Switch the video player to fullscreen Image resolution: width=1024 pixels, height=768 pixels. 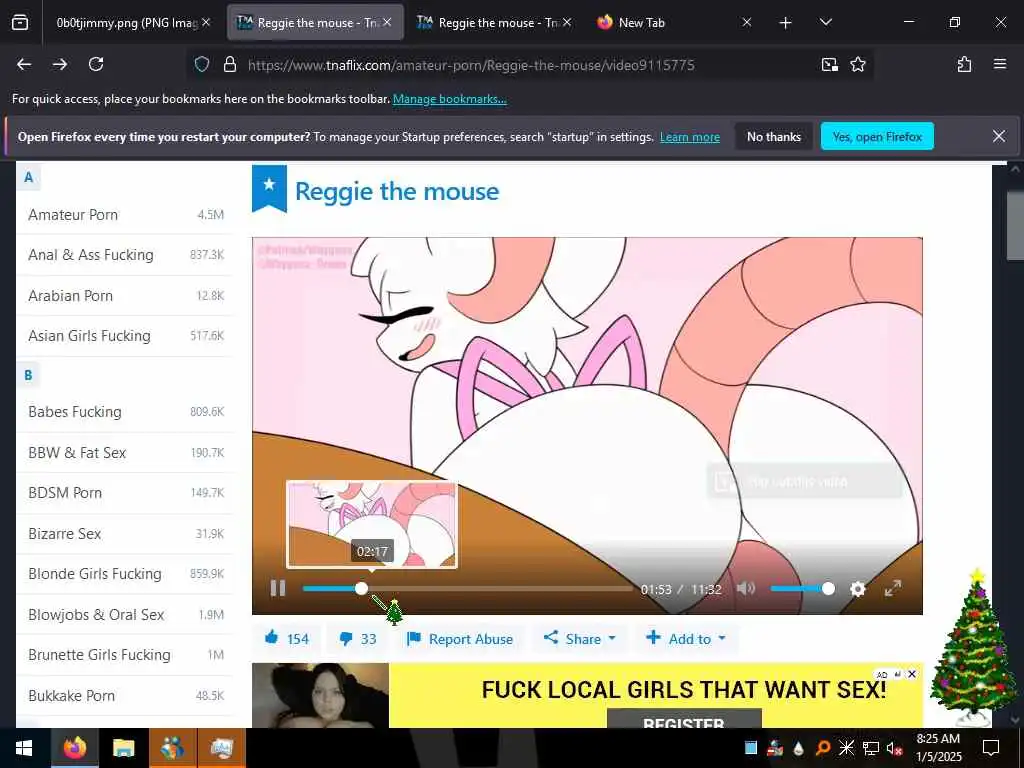click(893, 588)
